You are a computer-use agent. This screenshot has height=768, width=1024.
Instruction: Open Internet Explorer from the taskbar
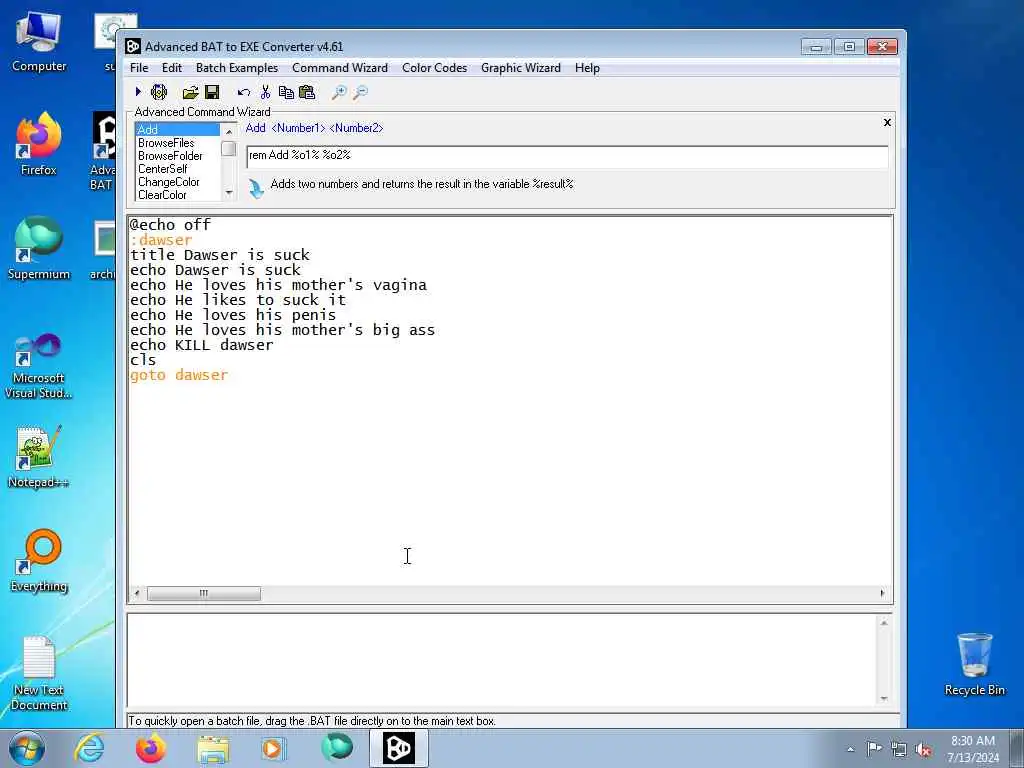(x=89, y=748)
